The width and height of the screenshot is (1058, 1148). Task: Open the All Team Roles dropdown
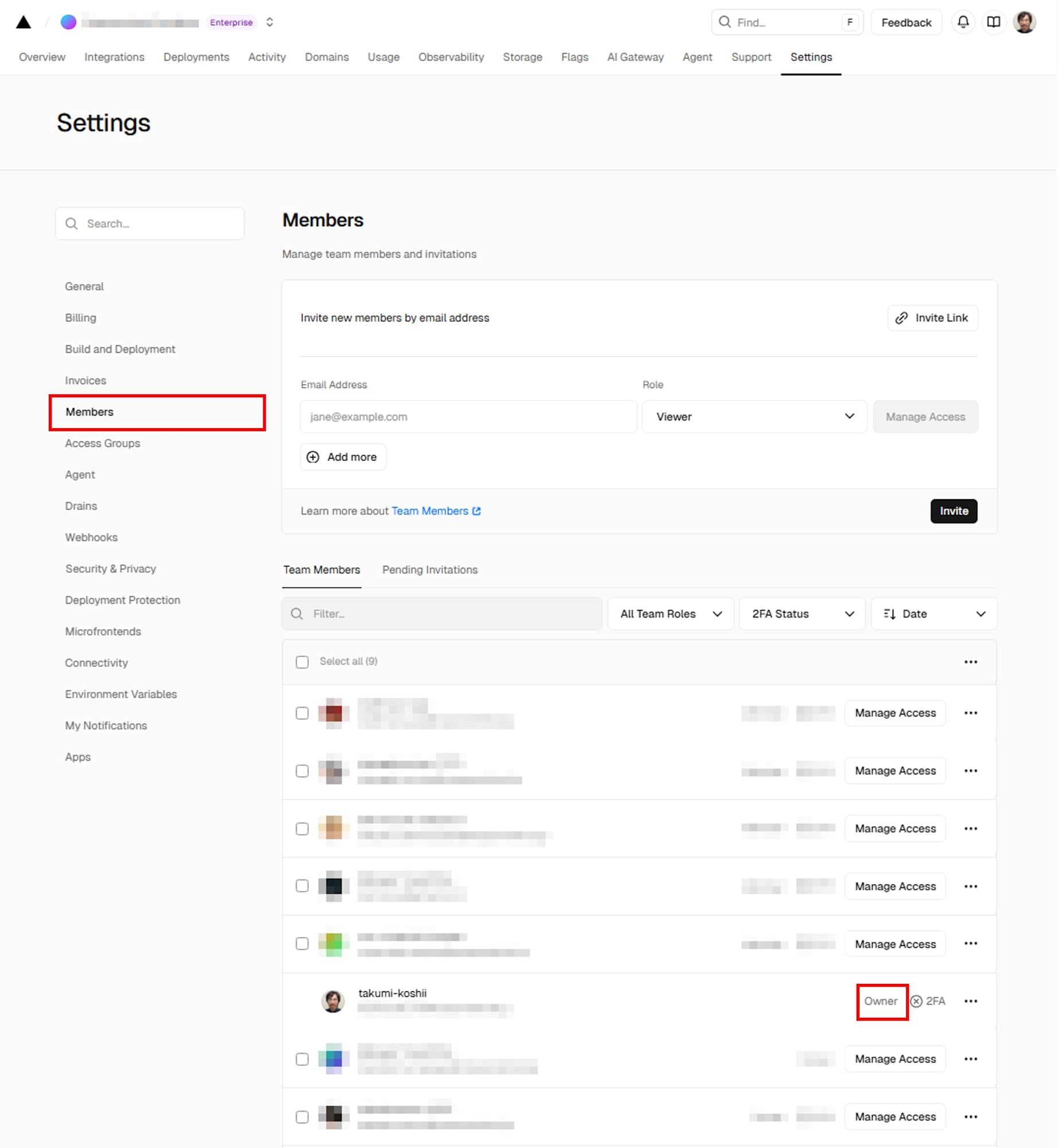670,614
